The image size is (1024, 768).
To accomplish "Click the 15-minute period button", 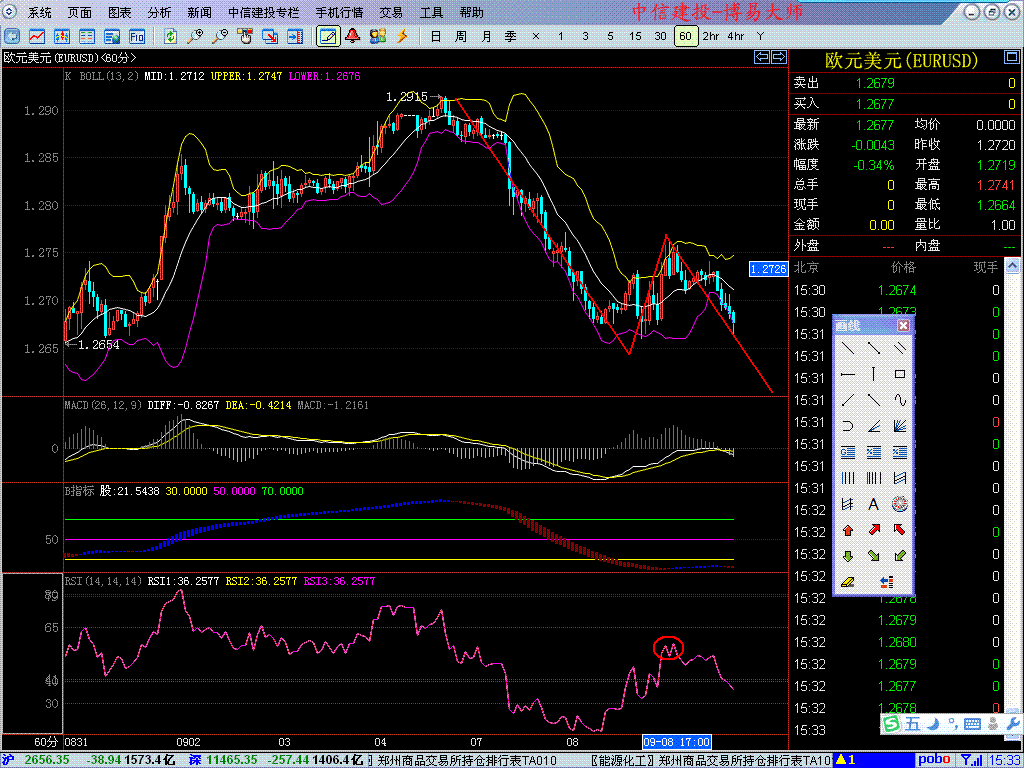I will 635,36.
